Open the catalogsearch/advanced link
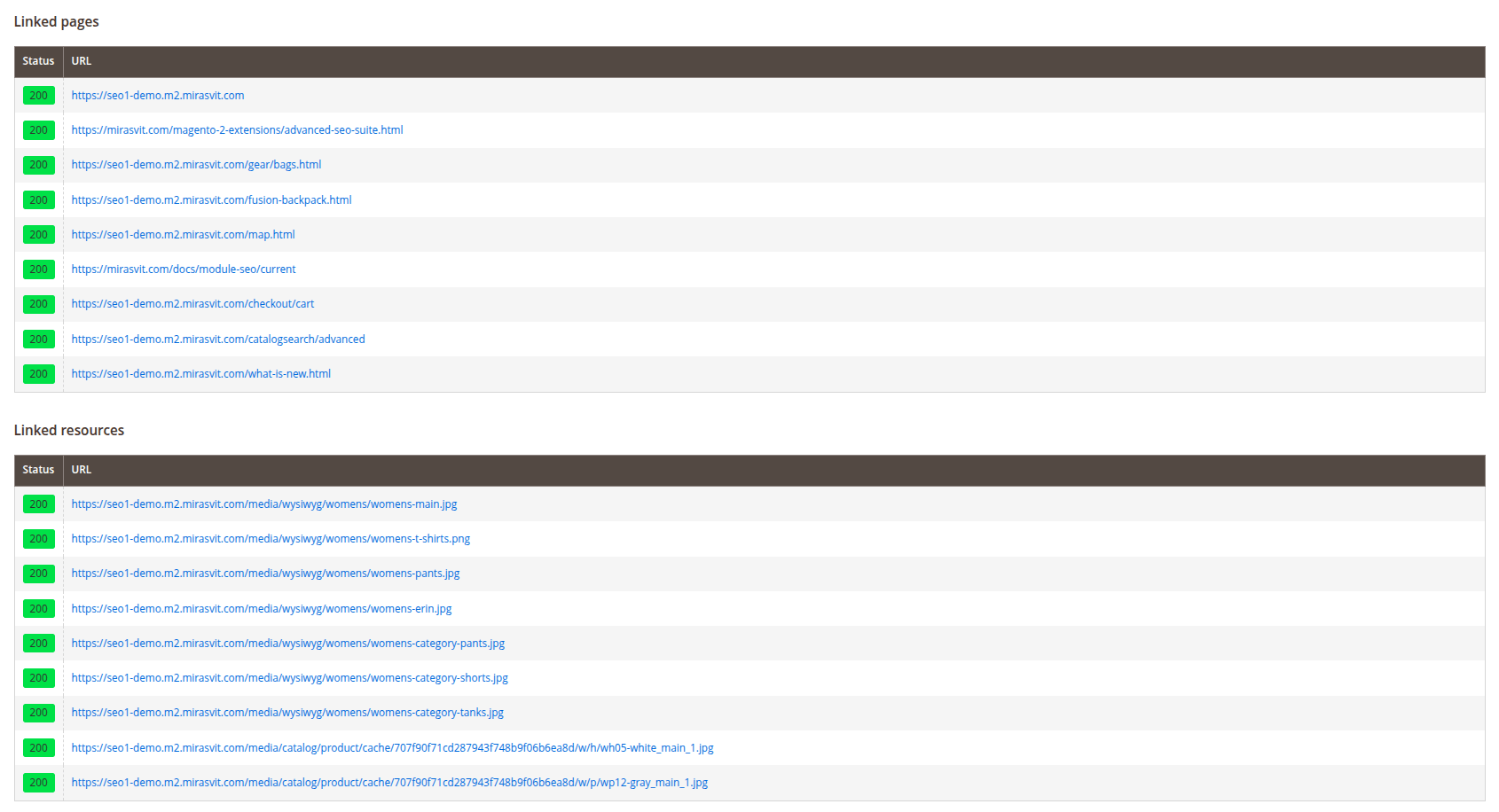 click(x=217, y=339)
